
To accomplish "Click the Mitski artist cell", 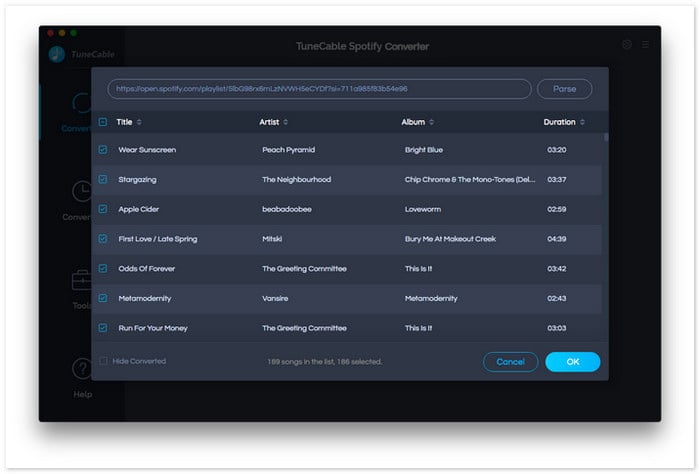I will tap(272, 239).
